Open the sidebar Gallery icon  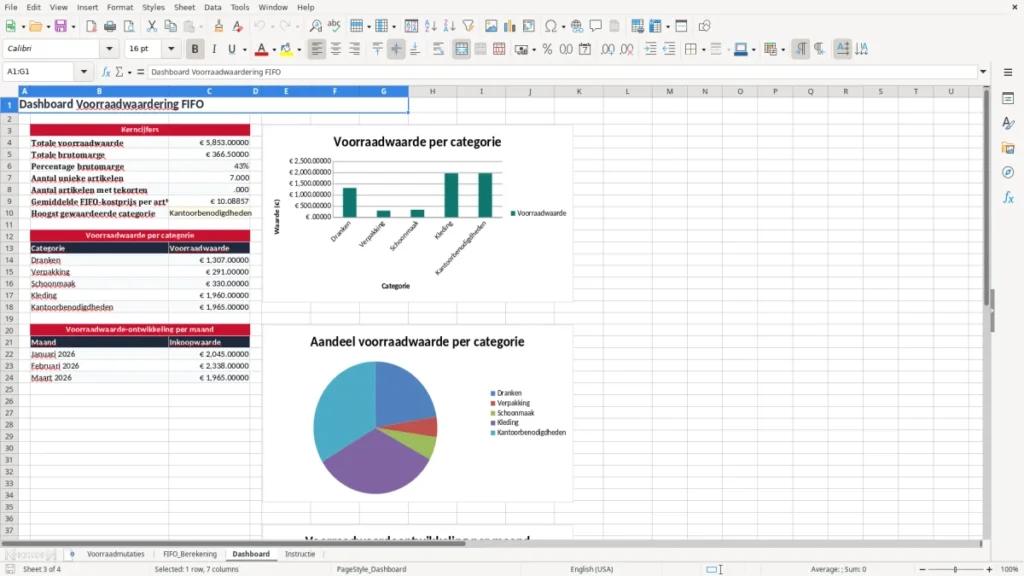point(1008,148)
